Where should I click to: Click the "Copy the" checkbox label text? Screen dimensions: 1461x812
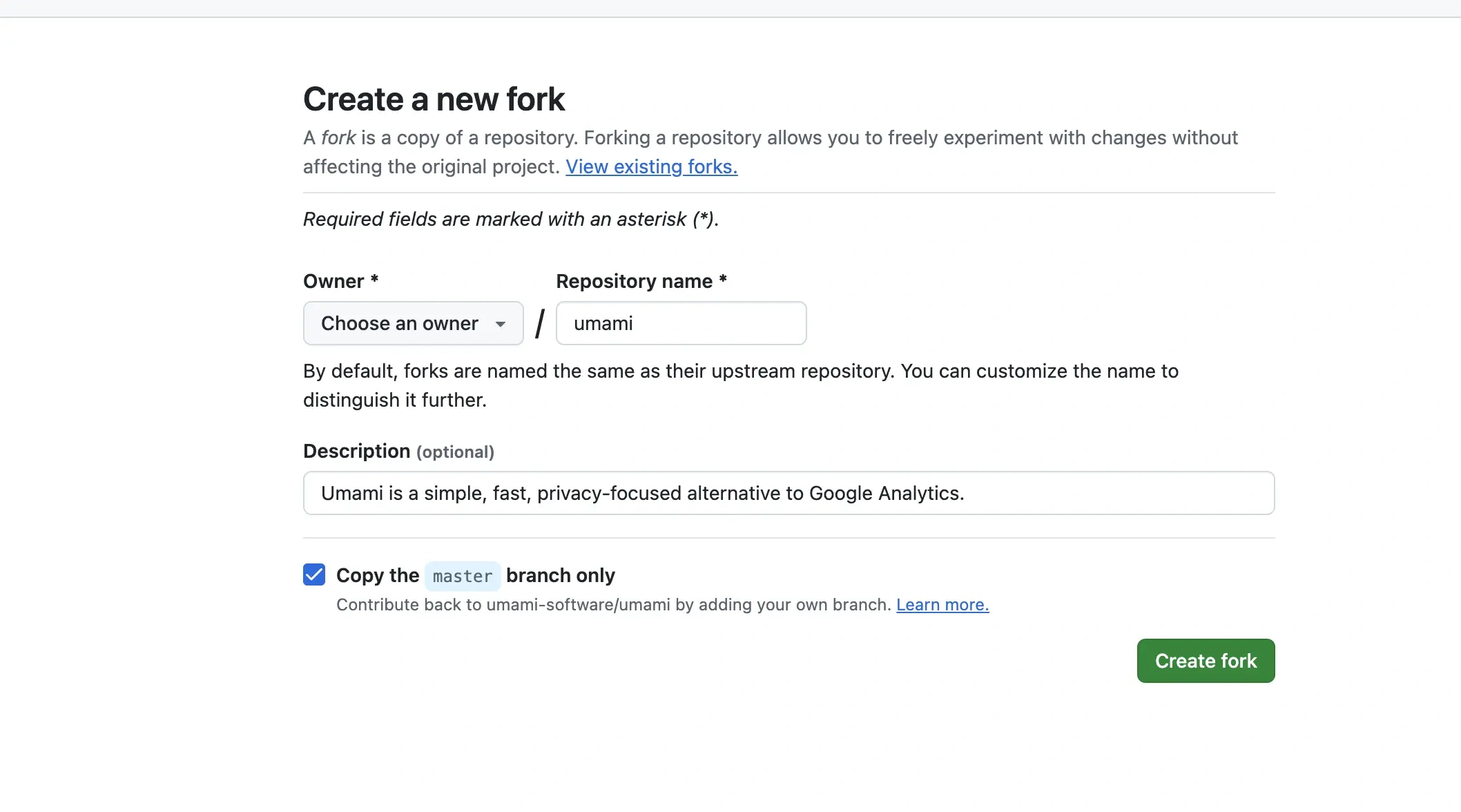point(378,575)
